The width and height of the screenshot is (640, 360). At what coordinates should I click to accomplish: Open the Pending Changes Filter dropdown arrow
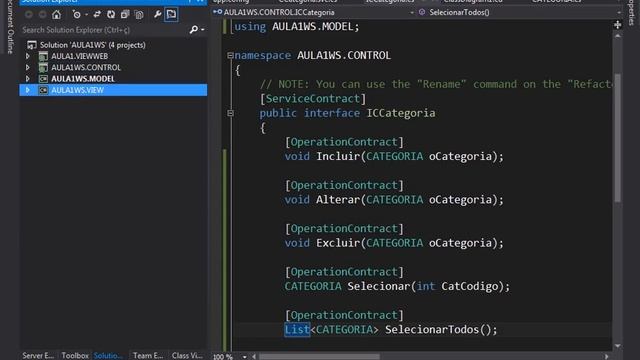coord(86,15)
